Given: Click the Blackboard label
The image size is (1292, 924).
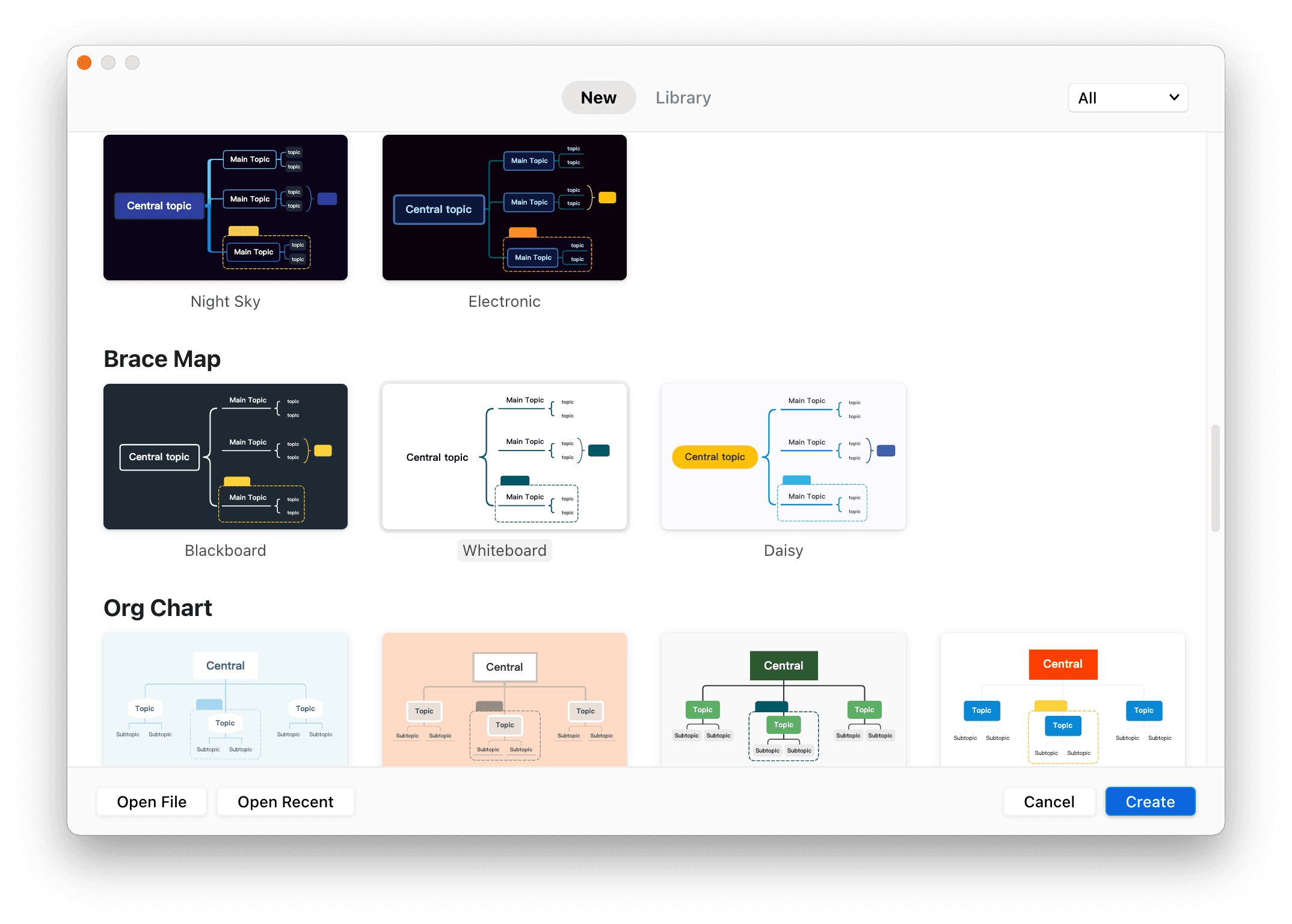Looking at the screenshot, I should (226, 550).
